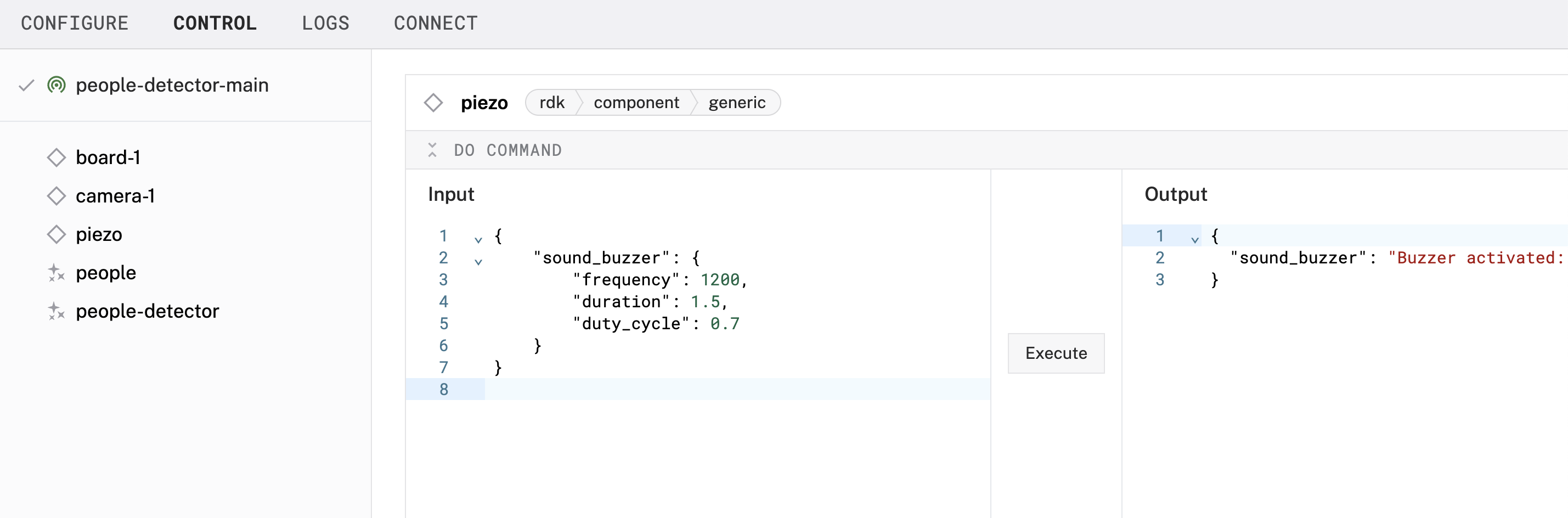Select camera-1 in the sidebar
Viewport: 1568px width, 518px height.
[115, 196]
